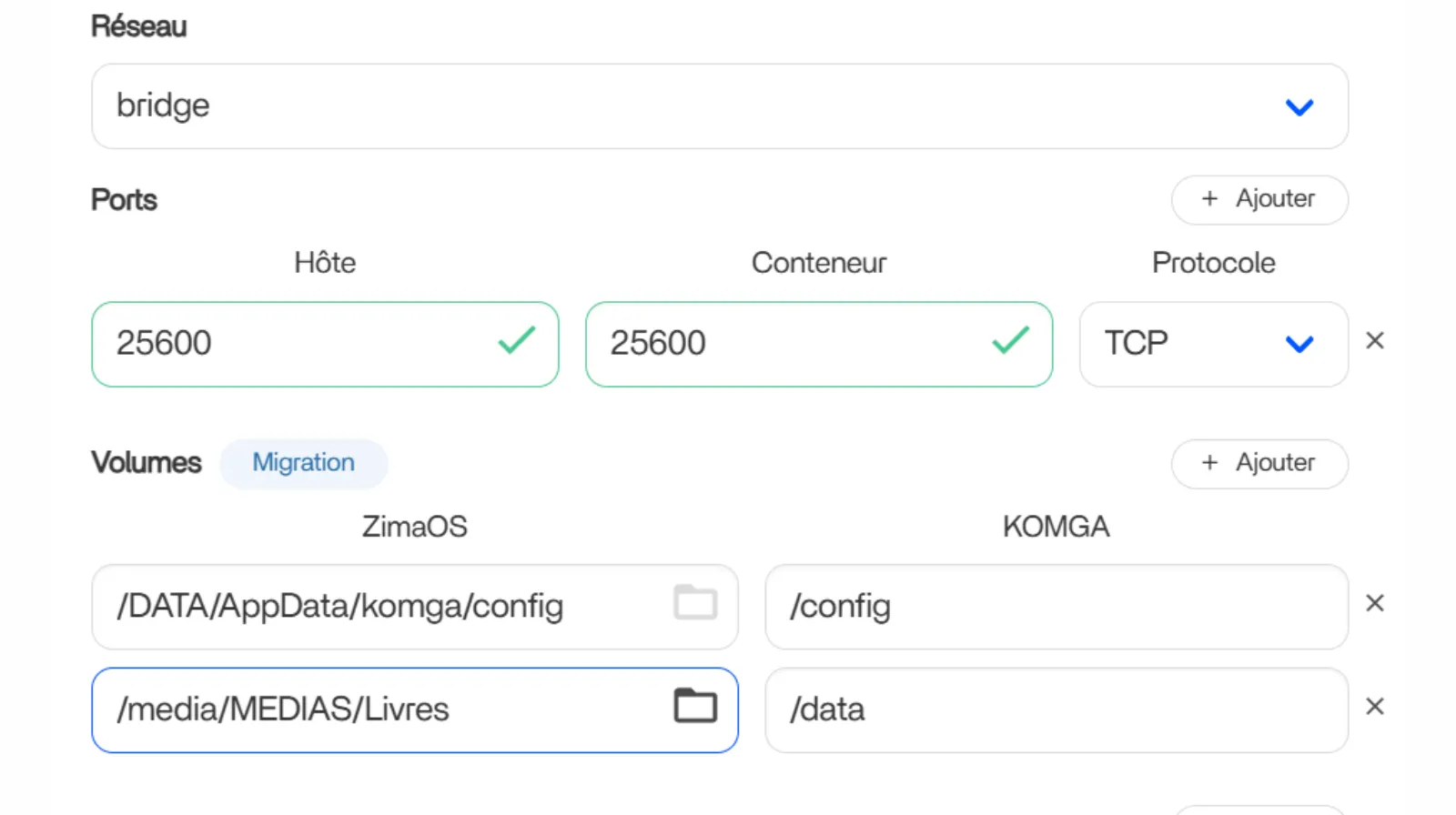Click the /data container path field
The width and height of the screenshot is (1456, 815).
(x=1056, y=709)
